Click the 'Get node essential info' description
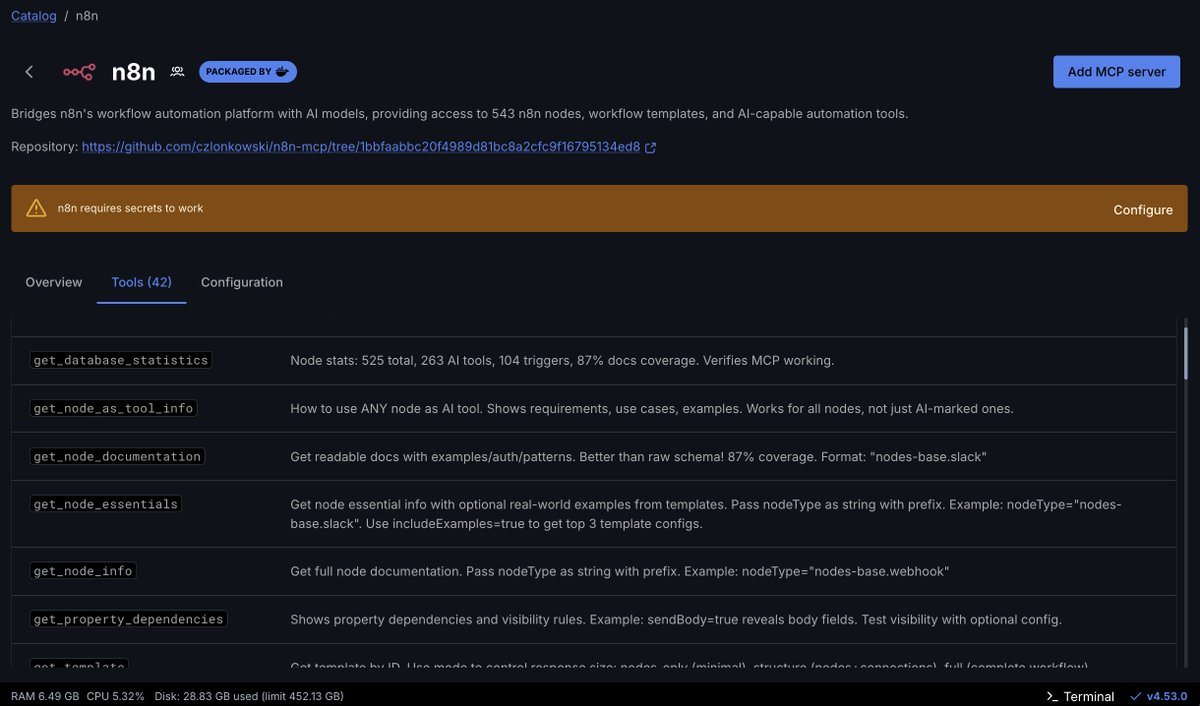The width and height of the screenshot is (1200, 706). [706, 514]
